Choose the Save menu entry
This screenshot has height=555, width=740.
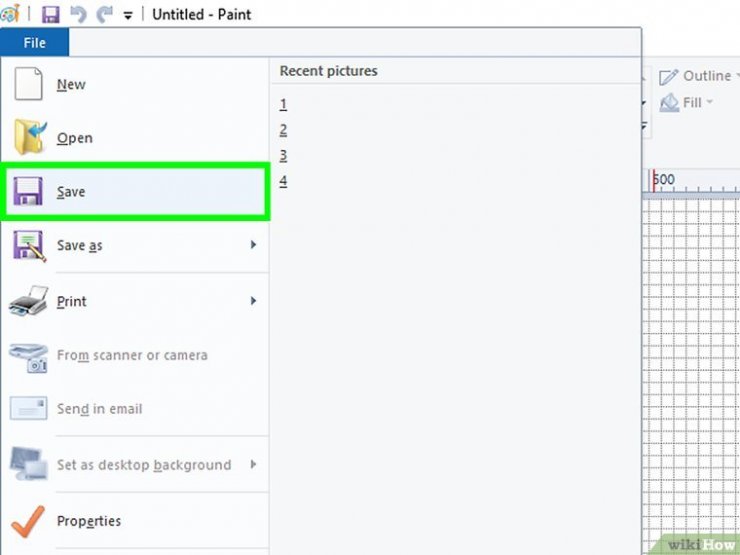point(135,191)
